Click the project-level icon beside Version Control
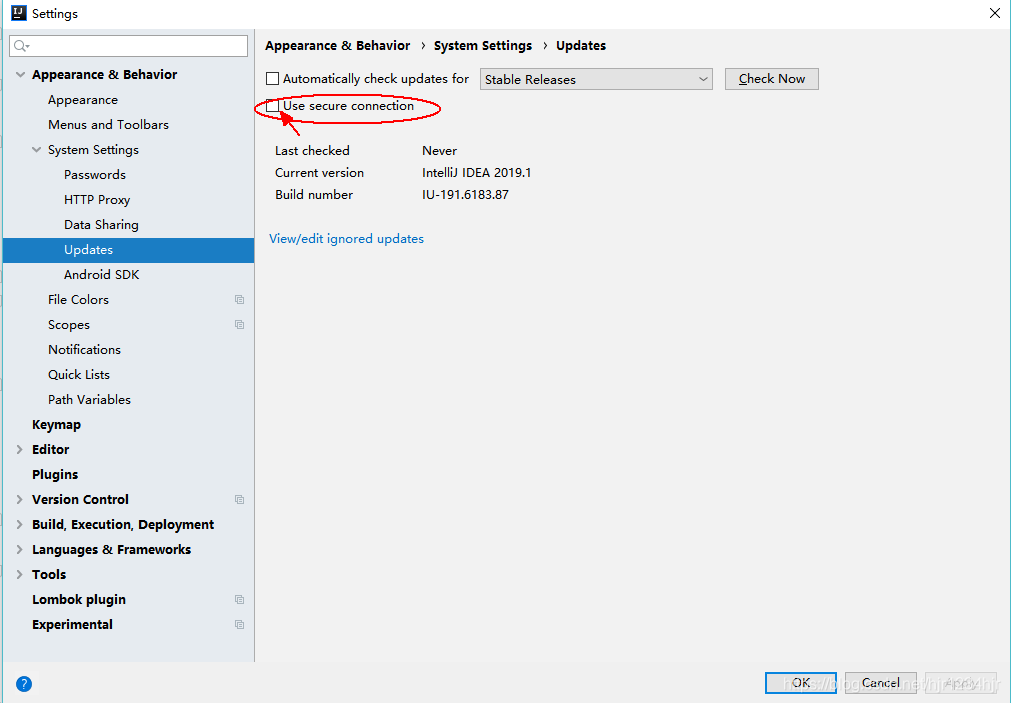1011x703 pixels. (x=239, y=500)
